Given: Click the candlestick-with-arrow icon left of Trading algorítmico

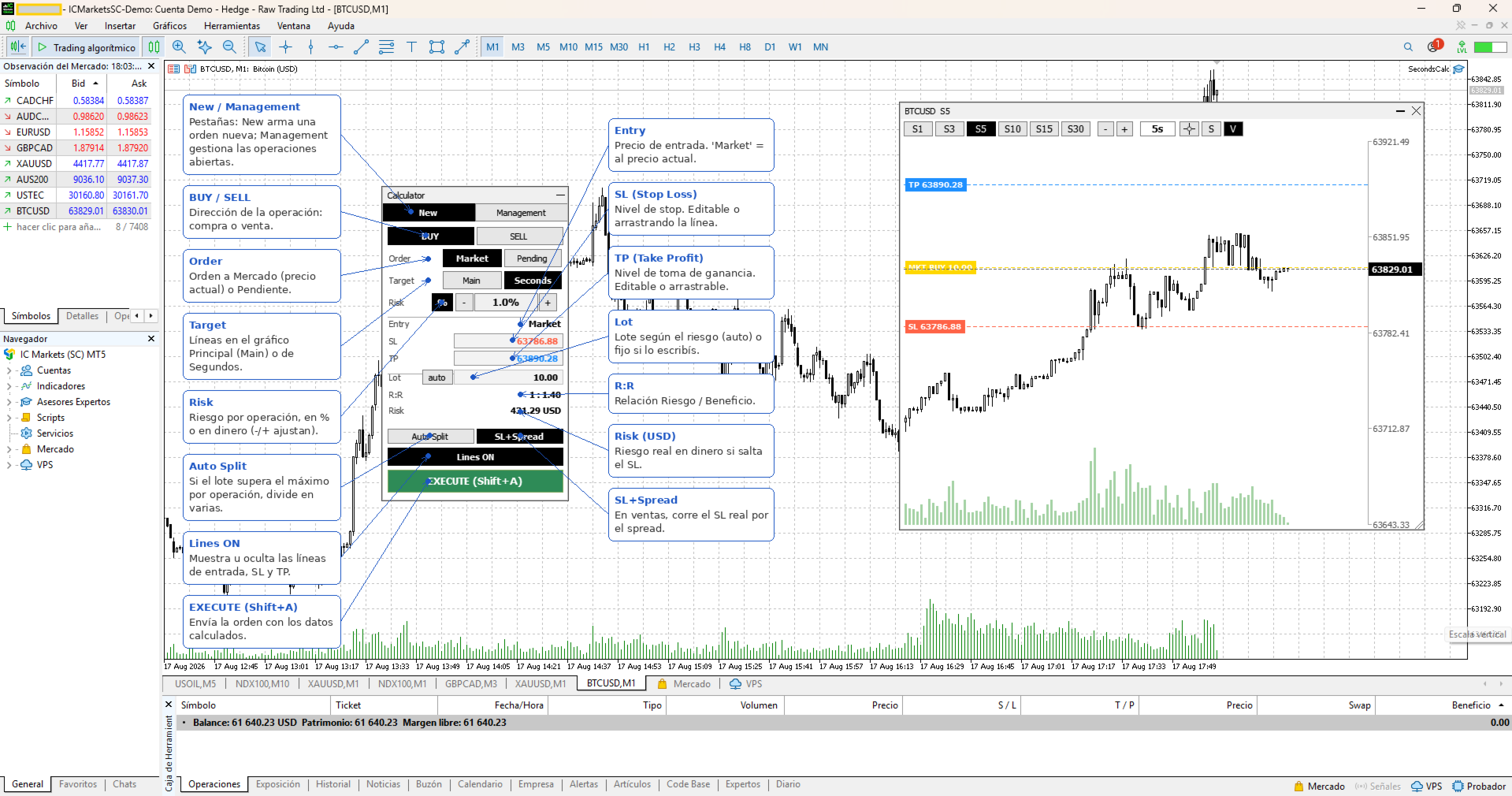Looking at the screenshot, I should (x=18, y=47).
